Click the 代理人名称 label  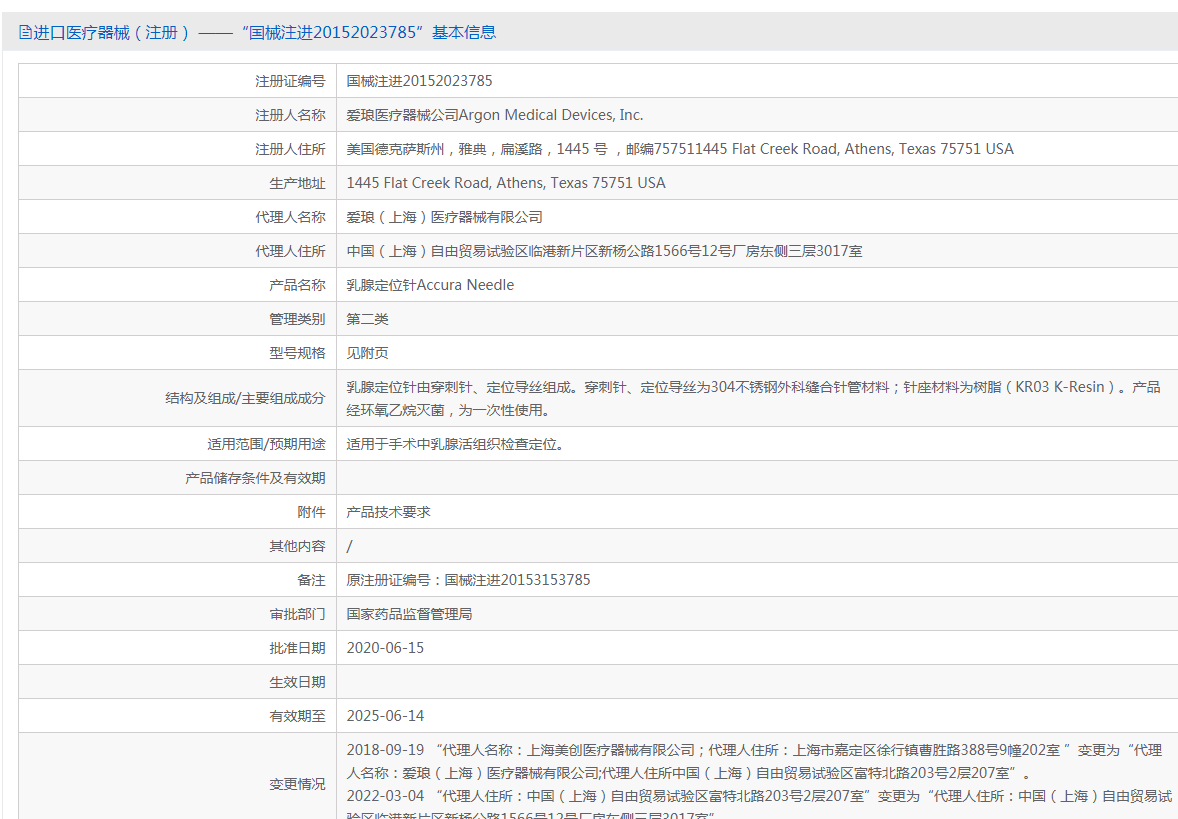tap(290, 217)
